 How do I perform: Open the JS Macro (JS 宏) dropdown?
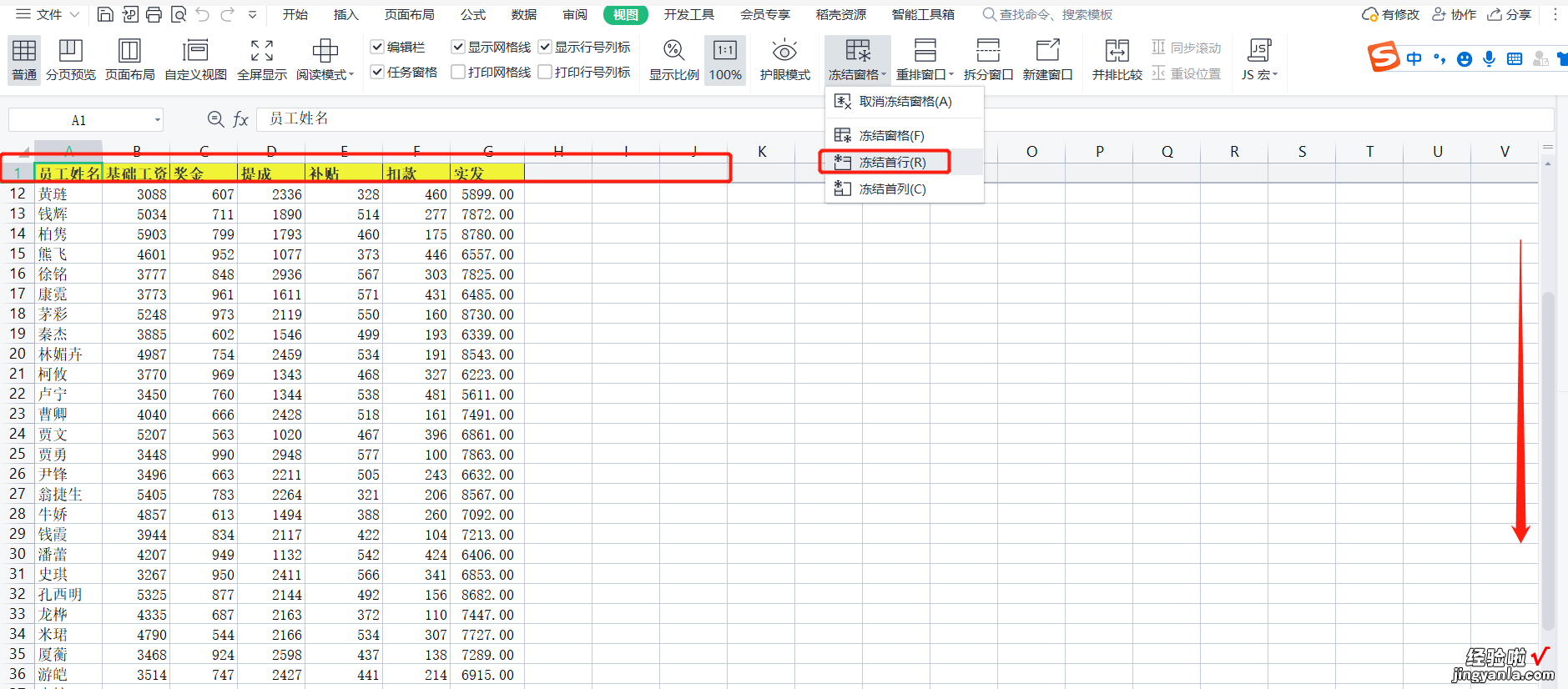click(1258, 59)
